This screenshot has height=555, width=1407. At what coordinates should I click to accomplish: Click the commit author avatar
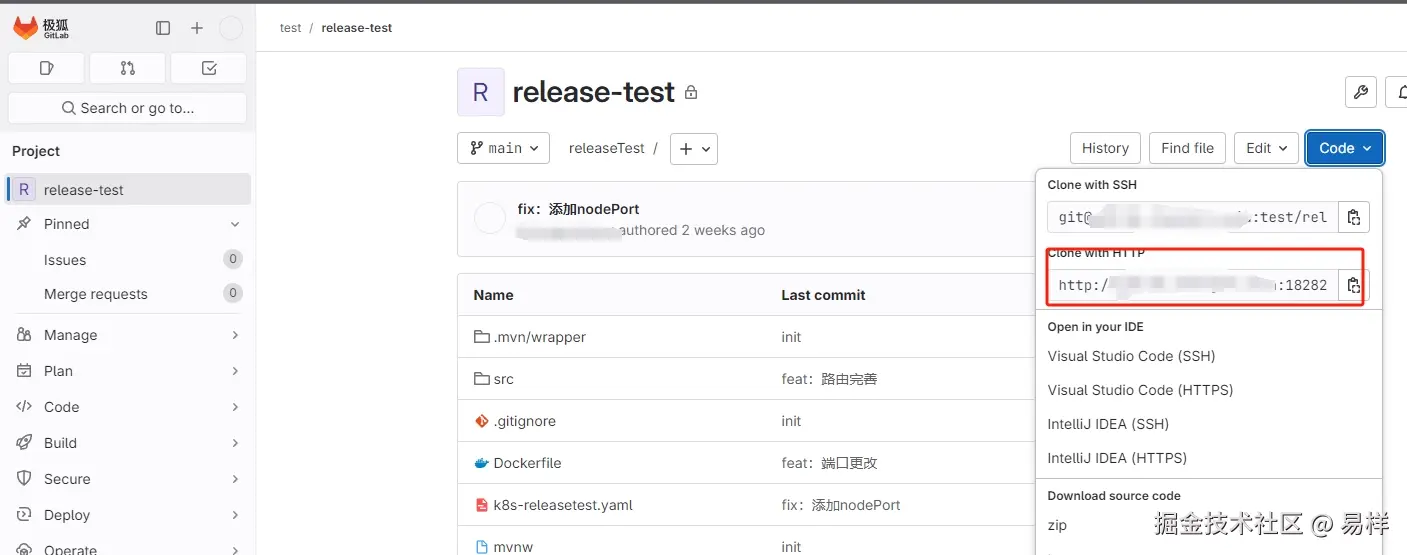489,218
